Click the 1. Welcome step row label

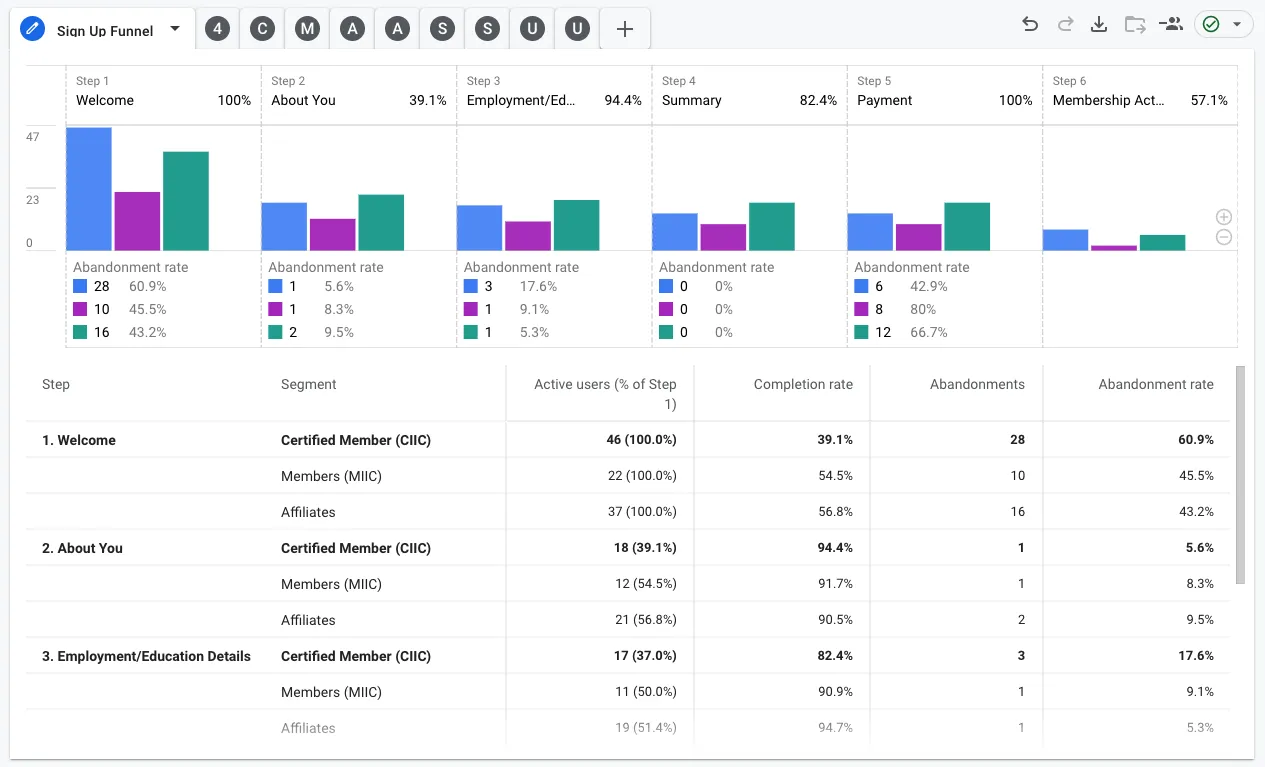point(79,440)
